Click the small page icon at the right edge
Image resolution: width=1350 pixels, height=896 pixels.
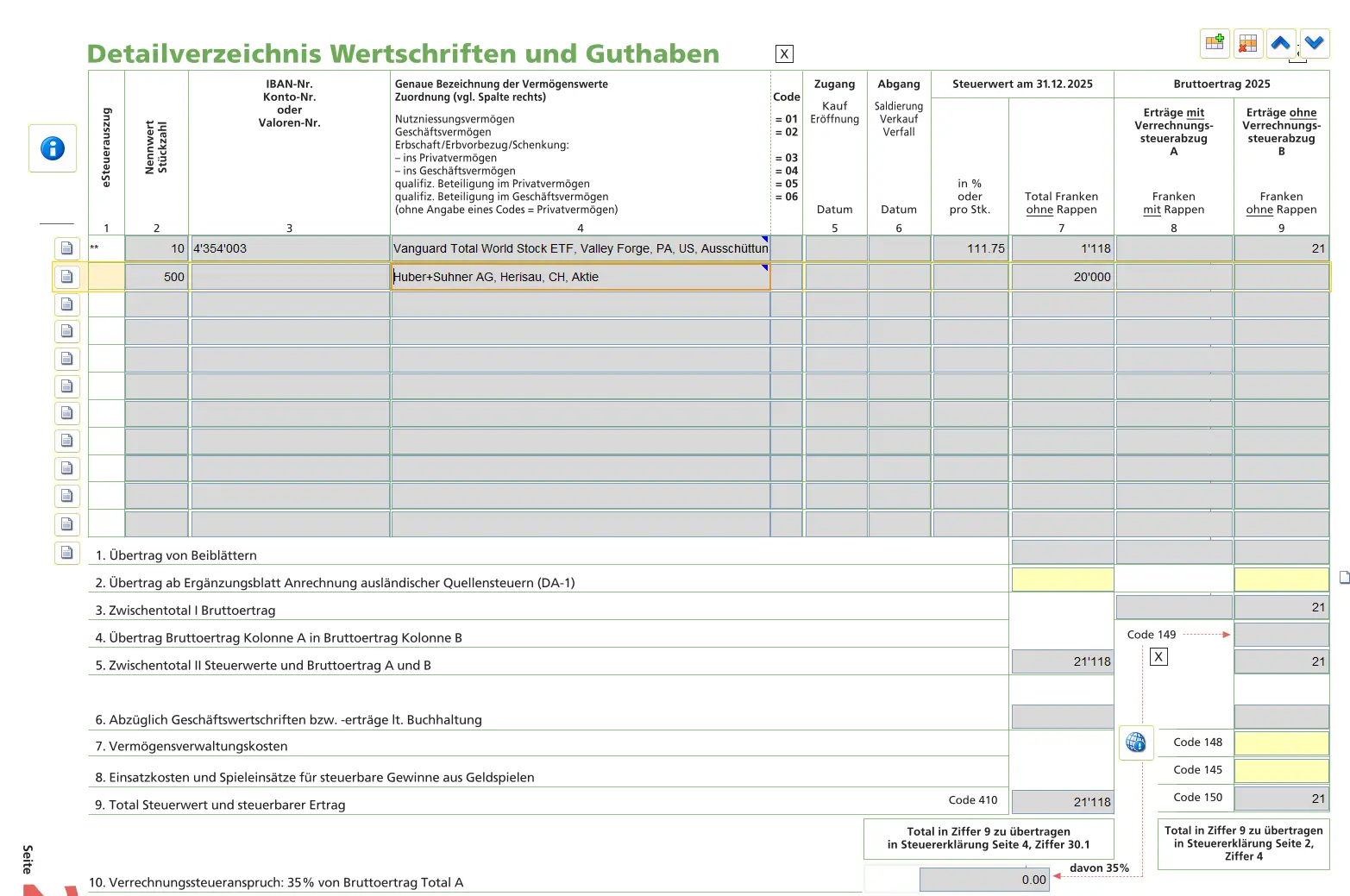[x=1343, y=578]
